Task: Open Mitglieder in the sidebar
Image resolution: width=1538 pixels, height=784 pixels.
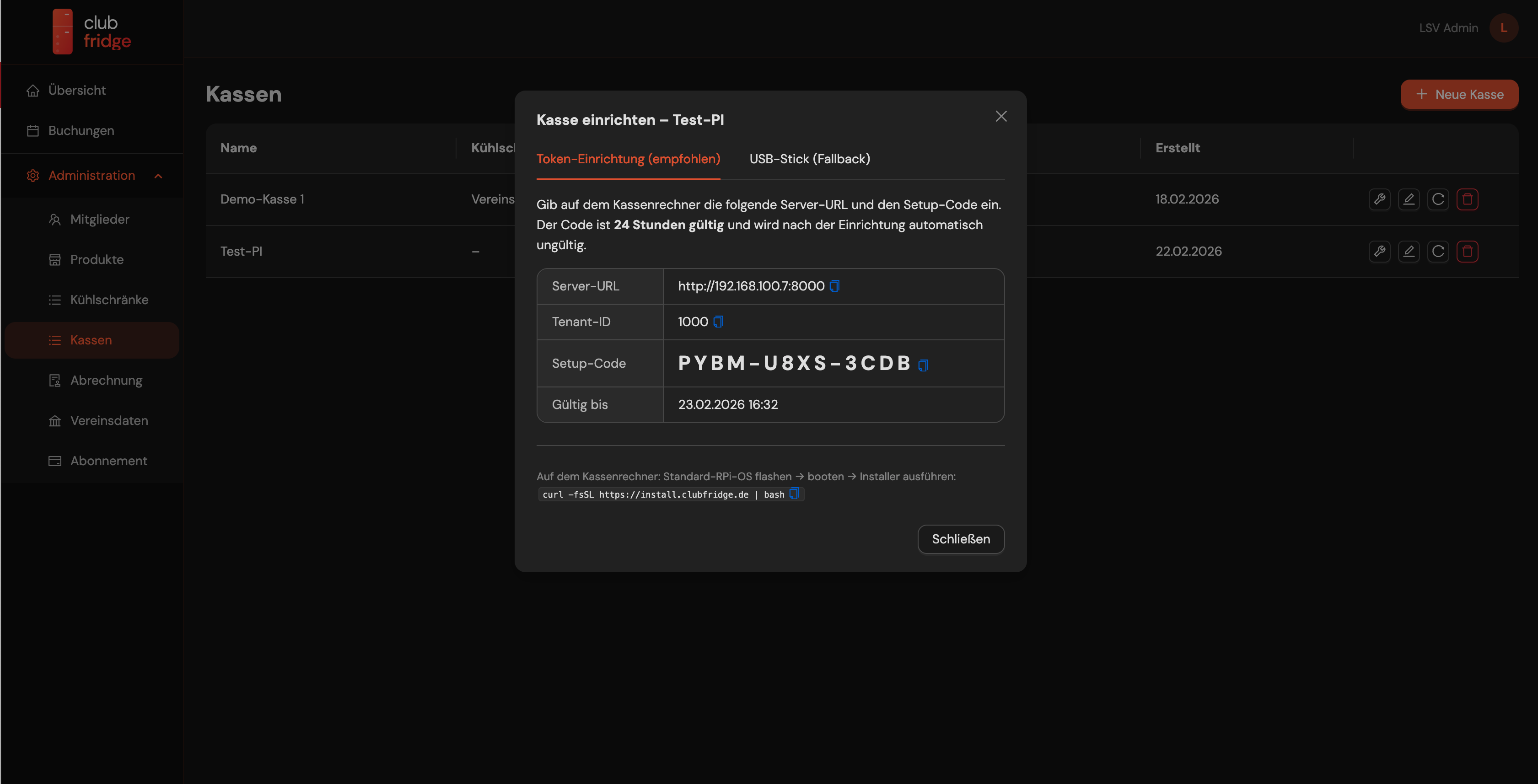Action: tap(99, 219)
